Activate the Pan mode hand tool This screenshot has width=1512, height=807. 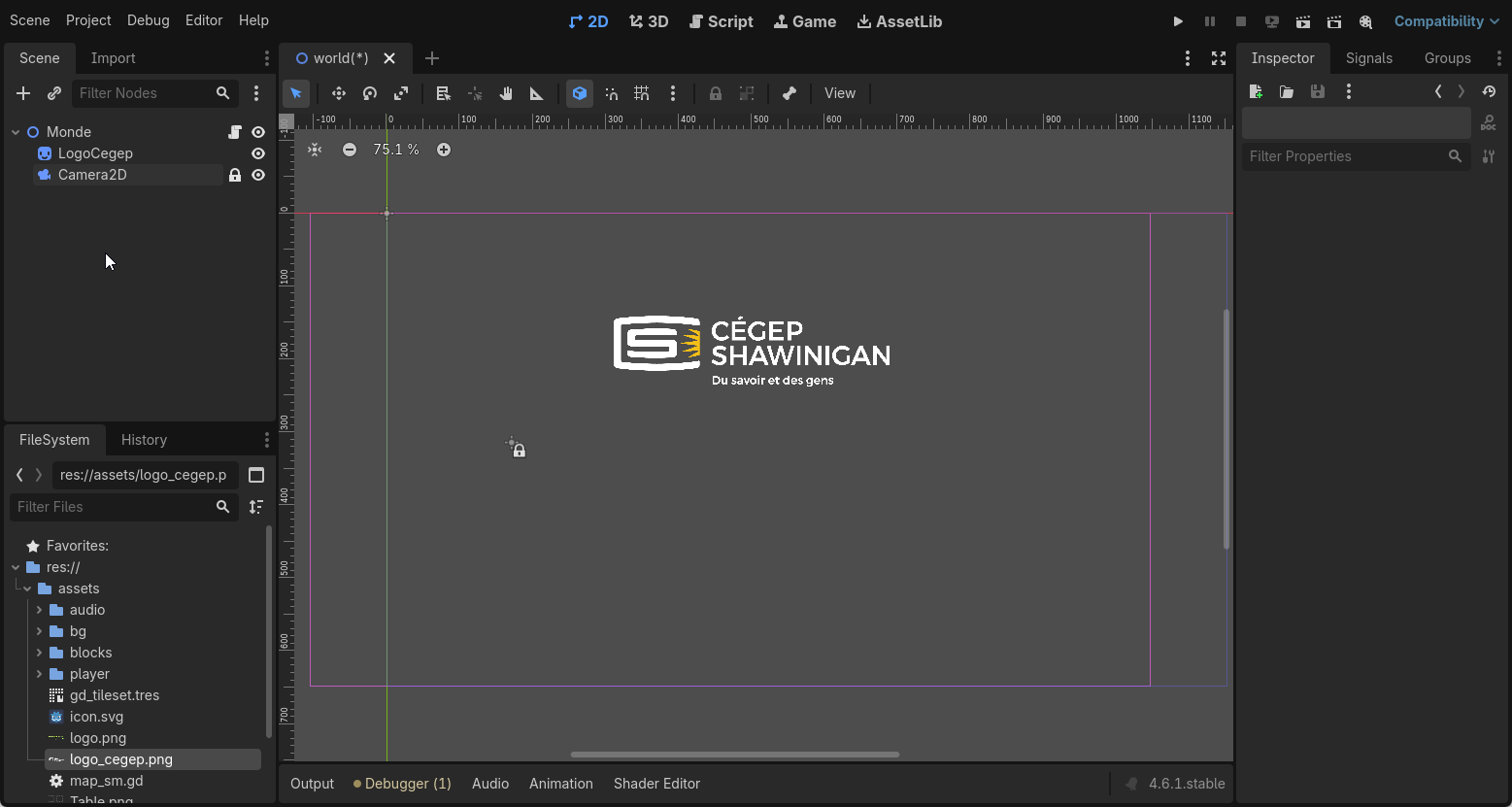coord(506,93)
